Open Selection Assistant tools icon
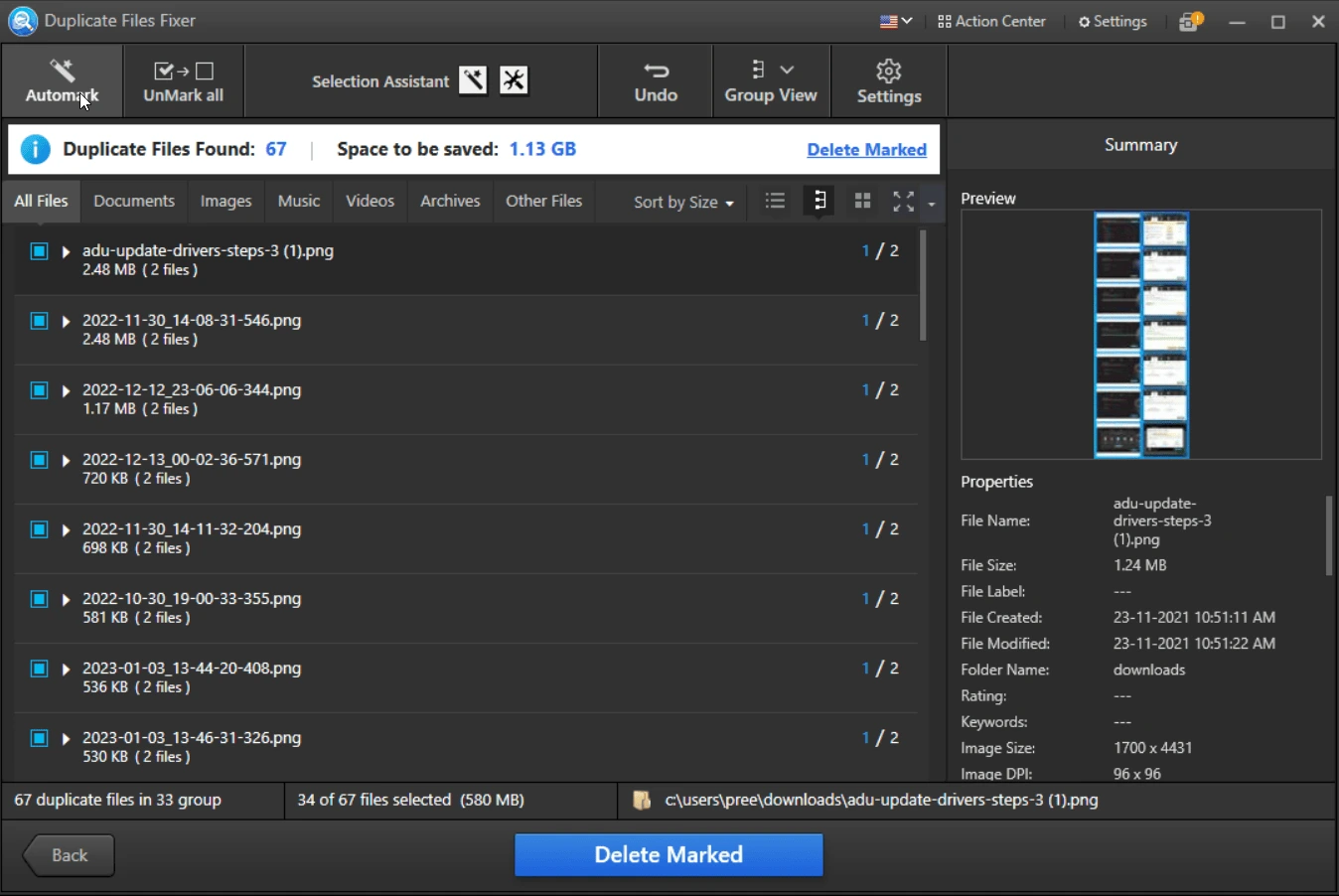 click(514, 80)
